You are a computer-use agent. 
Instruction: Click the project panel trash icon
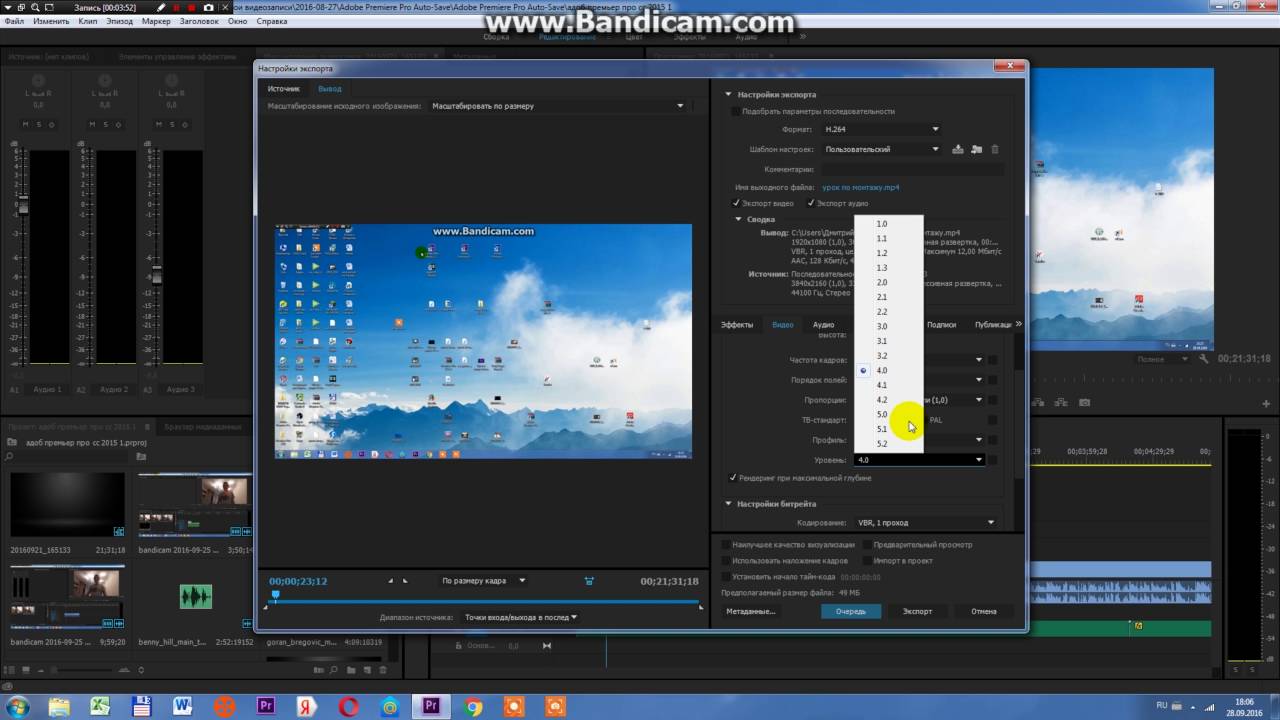tap(382, 670)
